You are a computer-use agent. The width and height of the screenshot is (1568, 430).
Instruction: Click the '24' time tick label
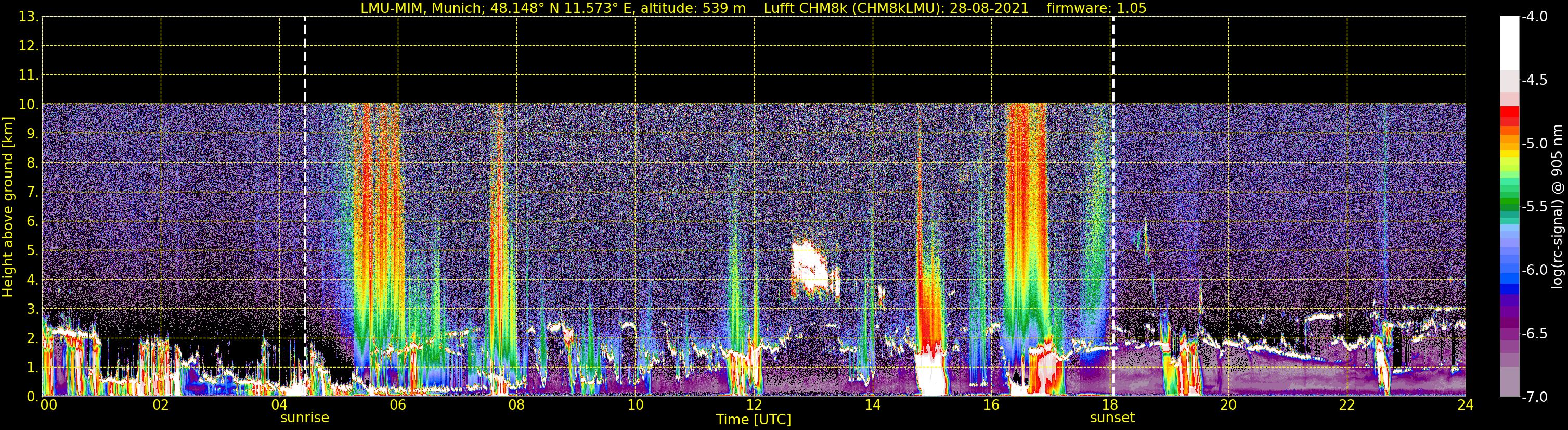click(1466, 405)
